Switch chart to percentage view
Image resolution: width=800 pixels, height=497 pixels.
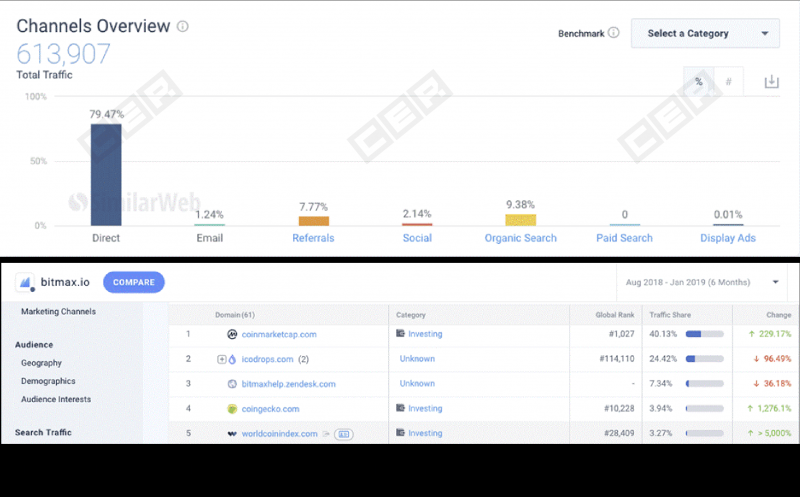tap(698, 82)
